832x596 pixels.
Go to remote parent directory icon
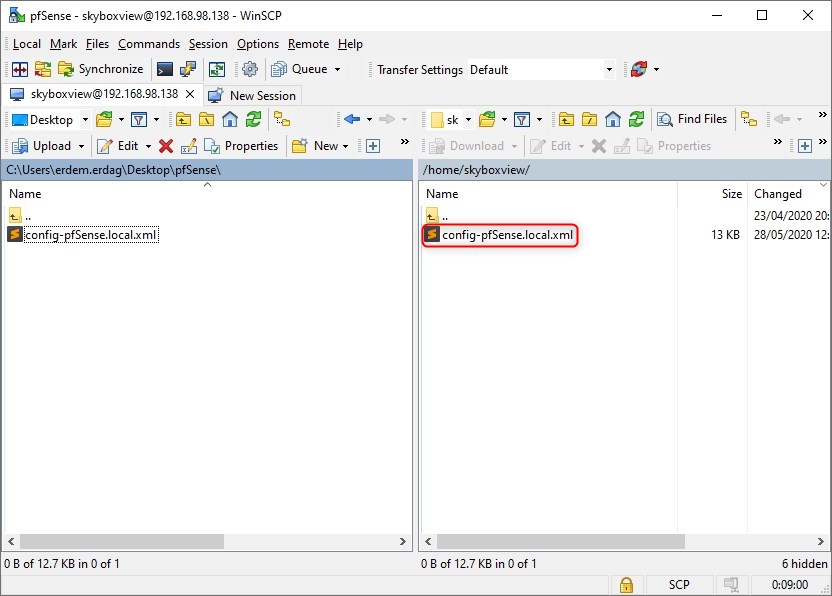tap(566, 119)
